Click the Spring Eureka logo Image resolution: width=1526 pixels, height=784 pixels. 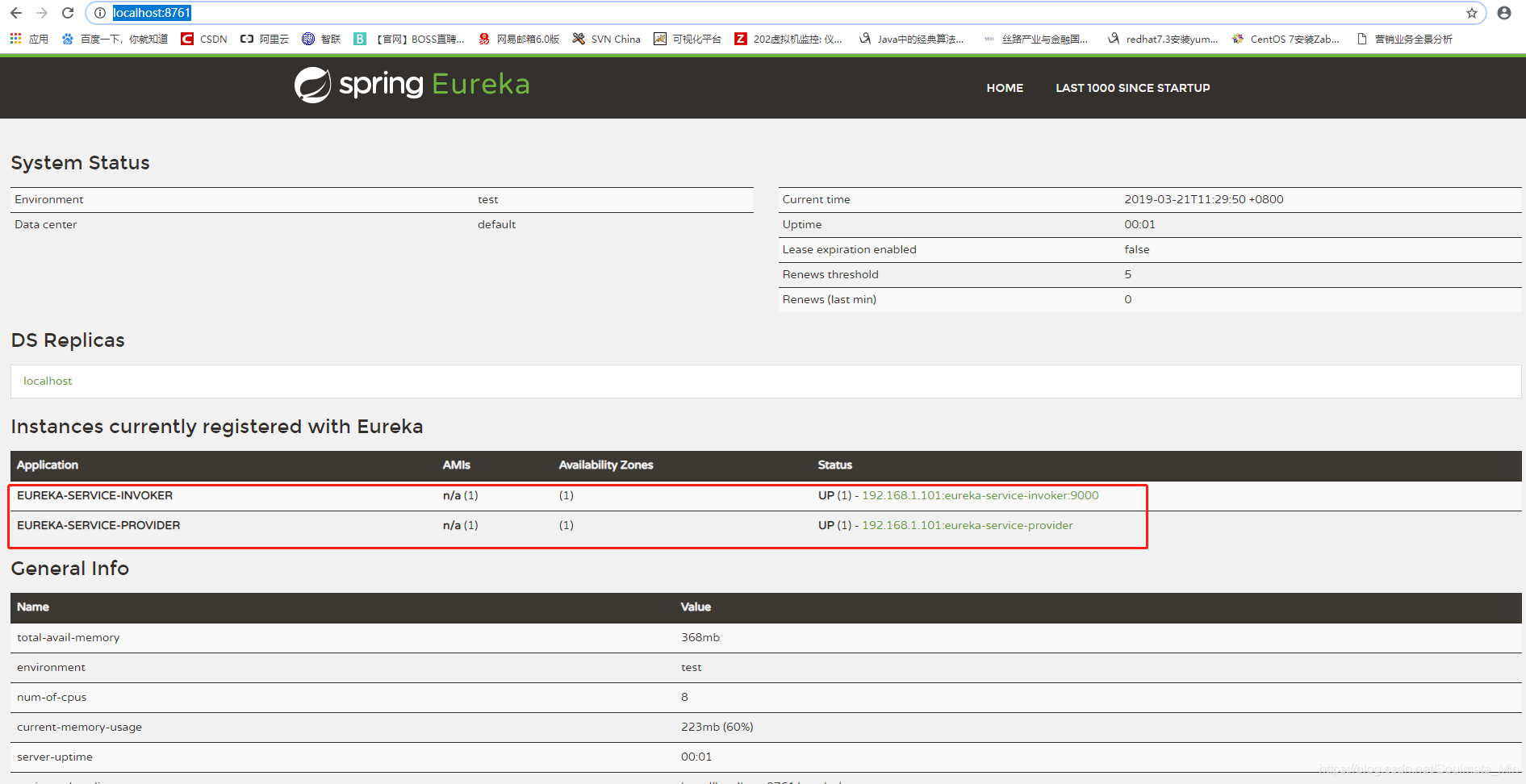point(412,85)
